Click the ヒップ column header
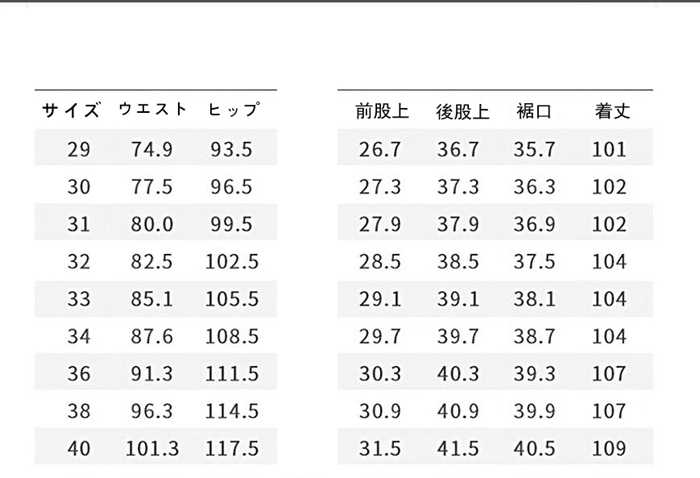Image resolution: width=700 pixels, height=478 pixels. click(x=232, y=110)
